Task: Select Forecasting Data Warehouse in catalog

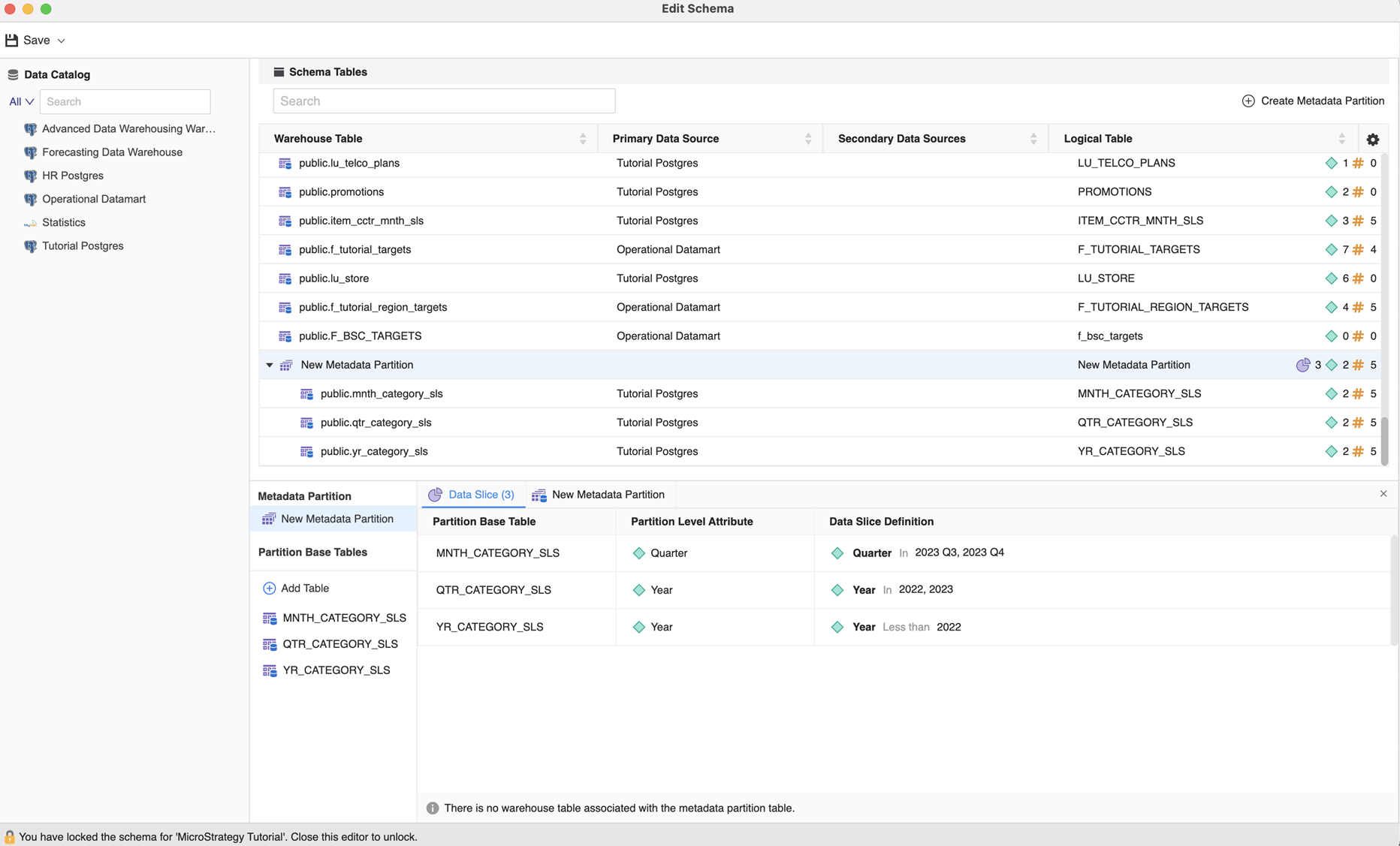Action: click(112, 152)
